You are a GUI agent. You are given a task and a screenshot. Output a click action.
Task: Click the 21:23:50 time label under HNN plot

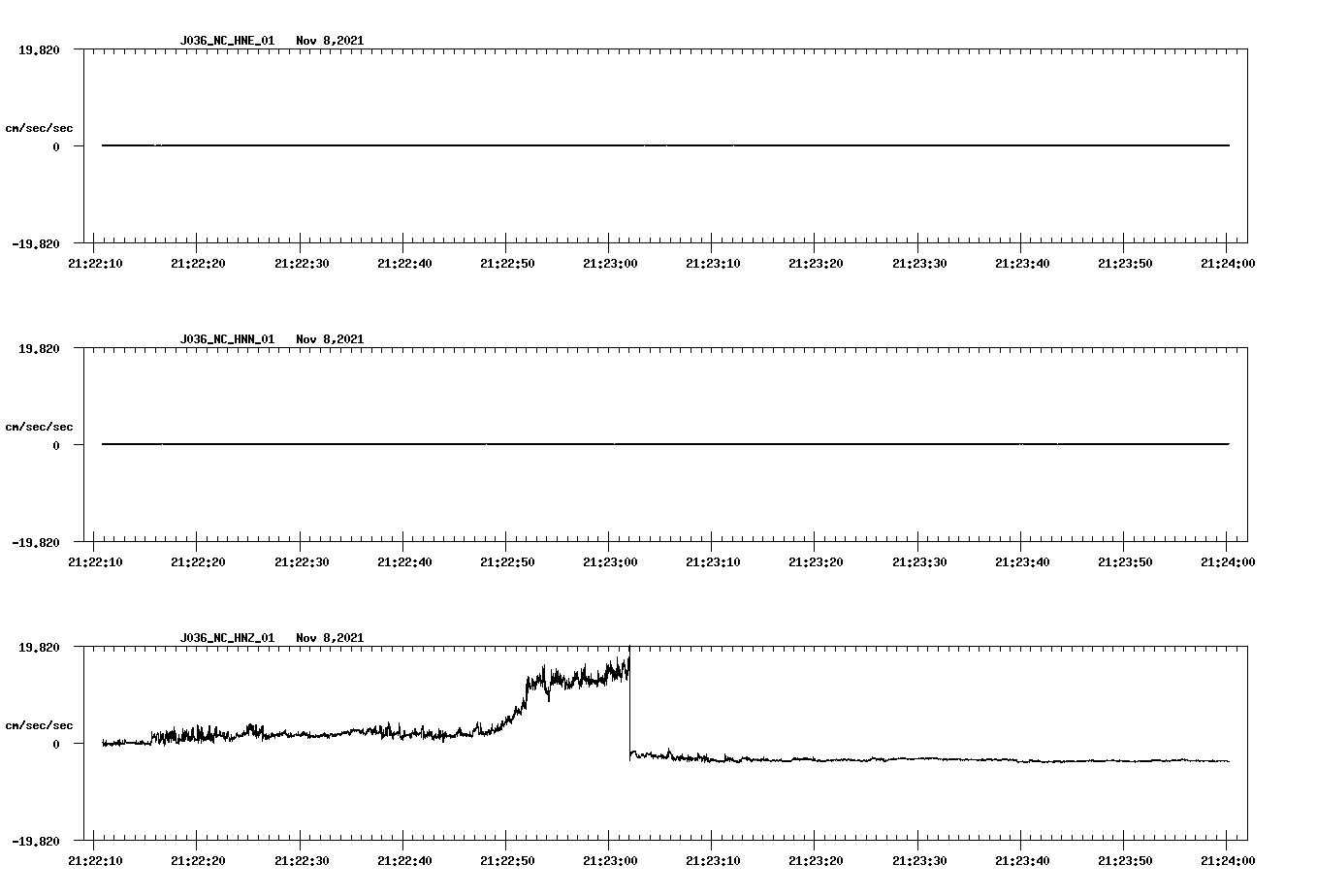pyautogui.click(x=1125, y=561)
